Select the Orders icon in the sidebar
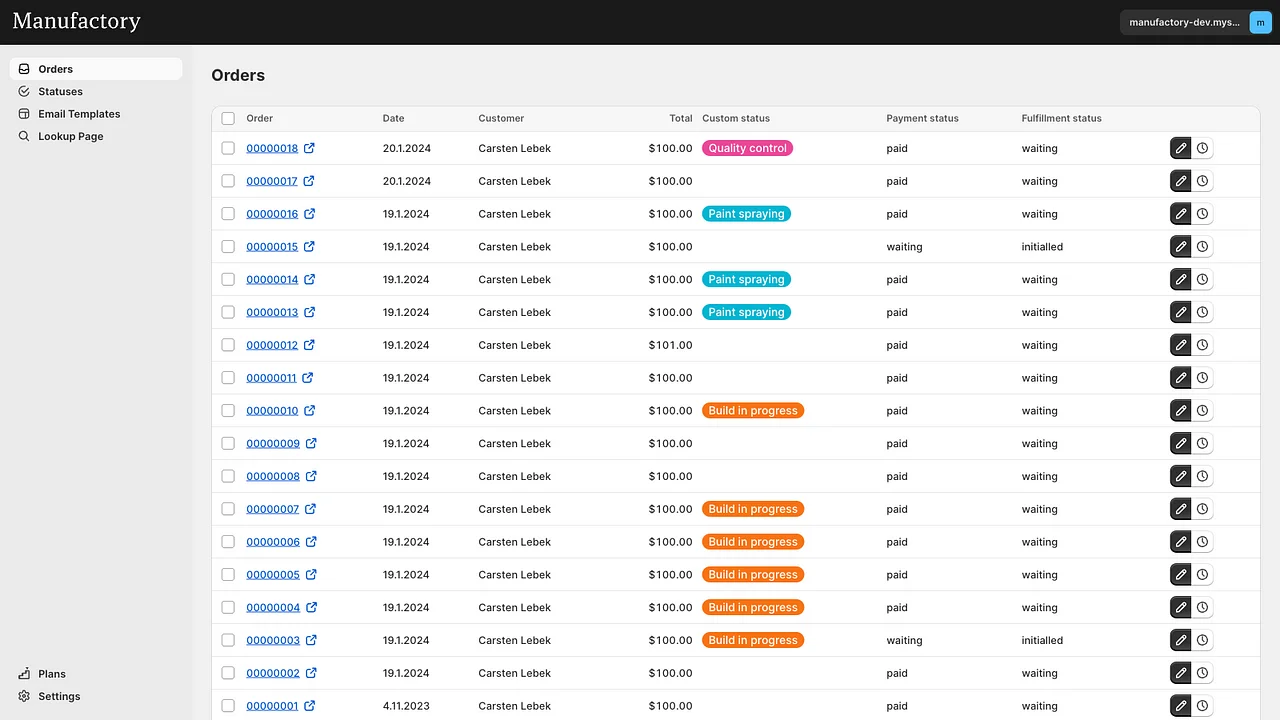 [23, 68]
